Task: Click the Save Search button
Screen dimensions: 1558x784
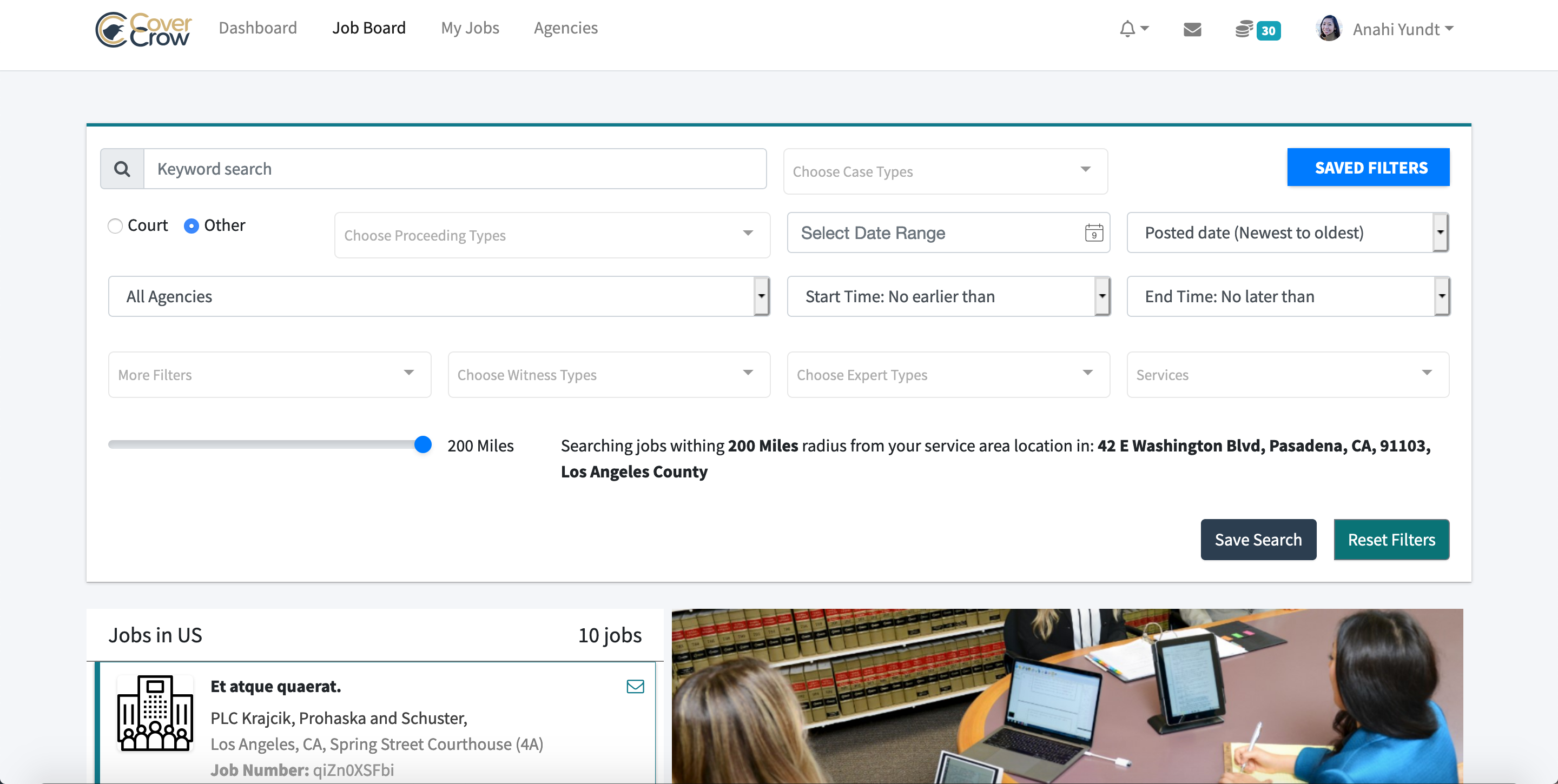Action: [1258, 539]
